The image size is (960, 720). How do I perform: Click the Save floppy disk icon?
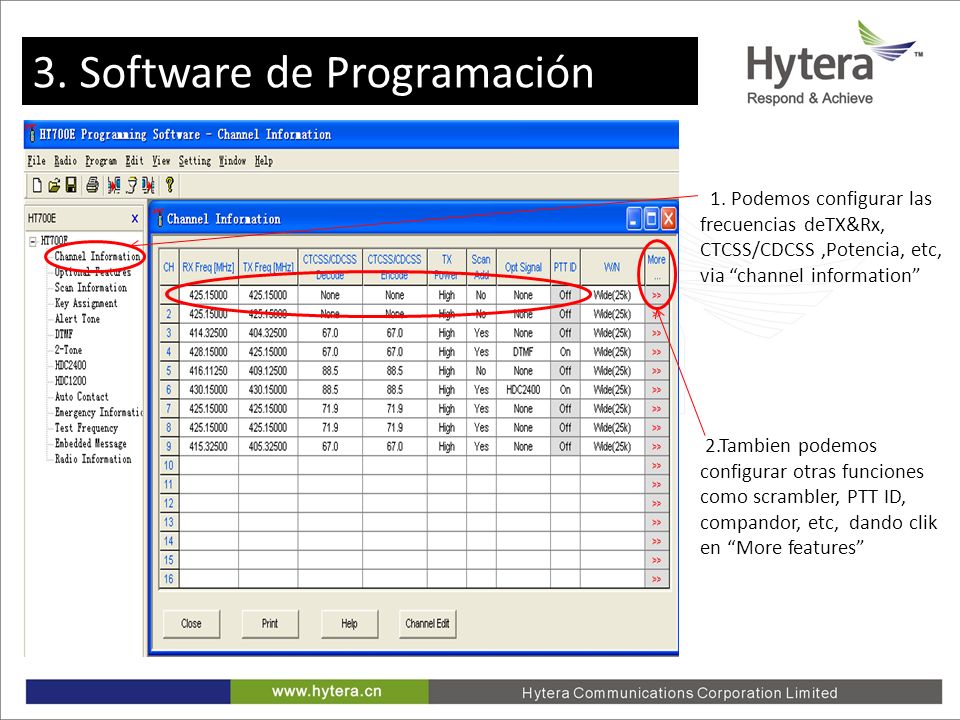pos(71,185)
